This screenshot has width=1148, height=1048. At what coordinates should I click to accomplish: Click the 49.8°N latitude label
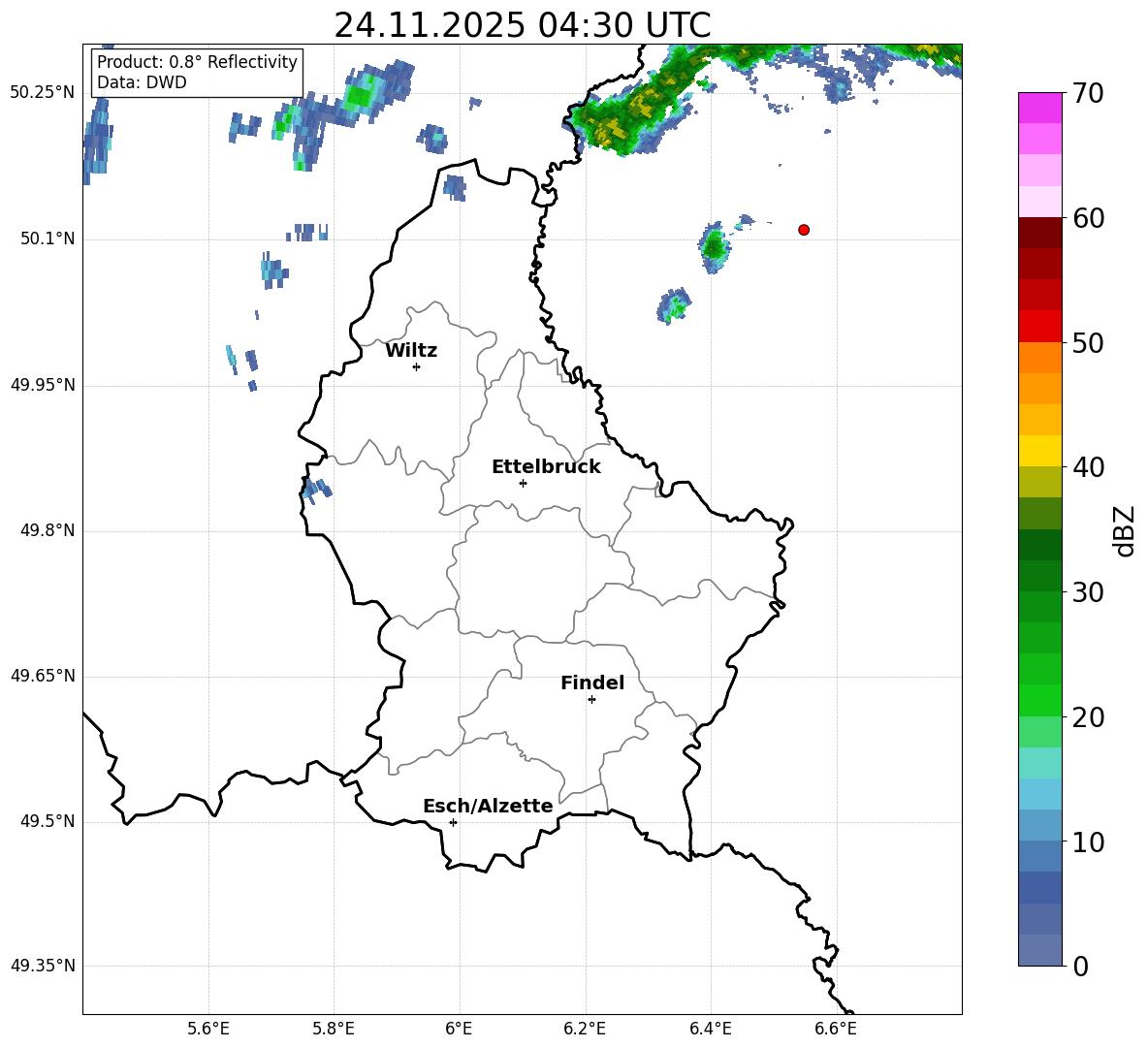pyautogui.click(x=48, y=530)
